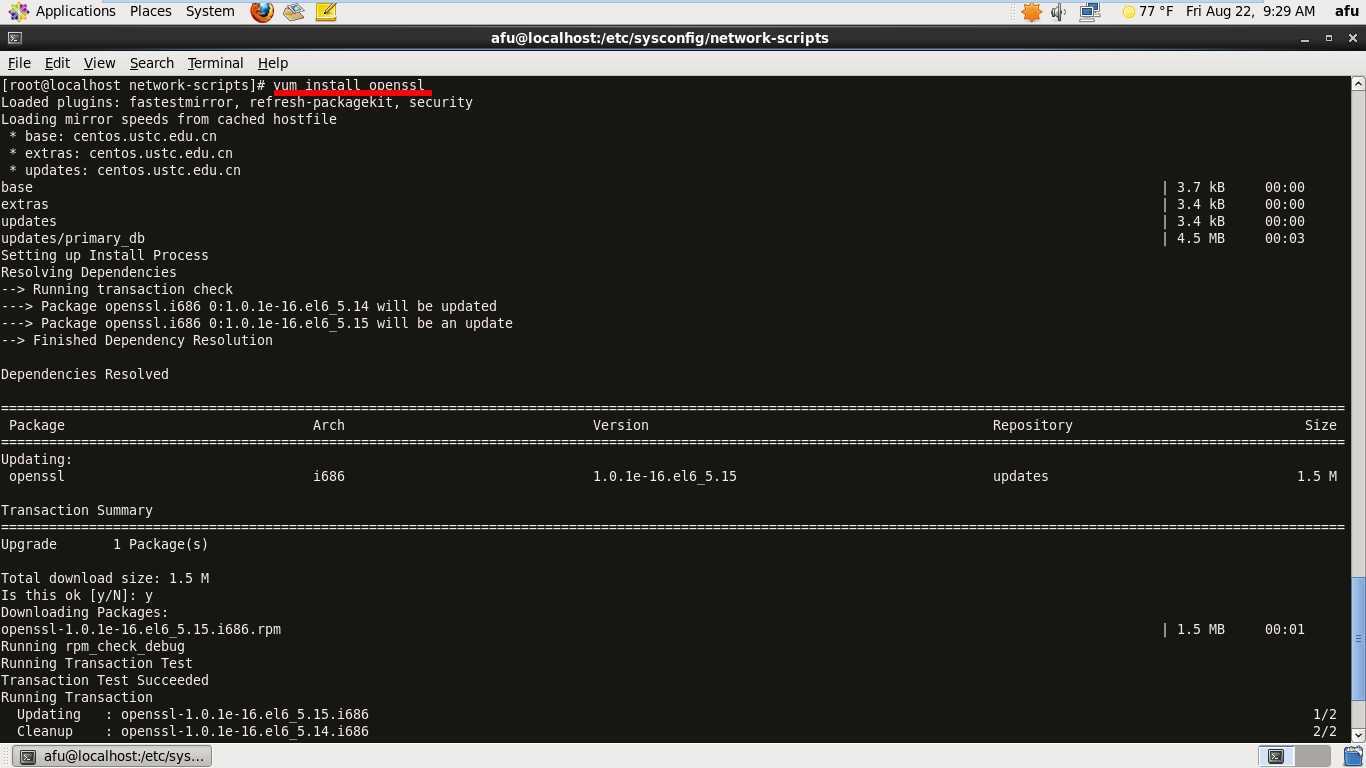
Task: Click the 'will be an update' package line
Action: (257, 323)
